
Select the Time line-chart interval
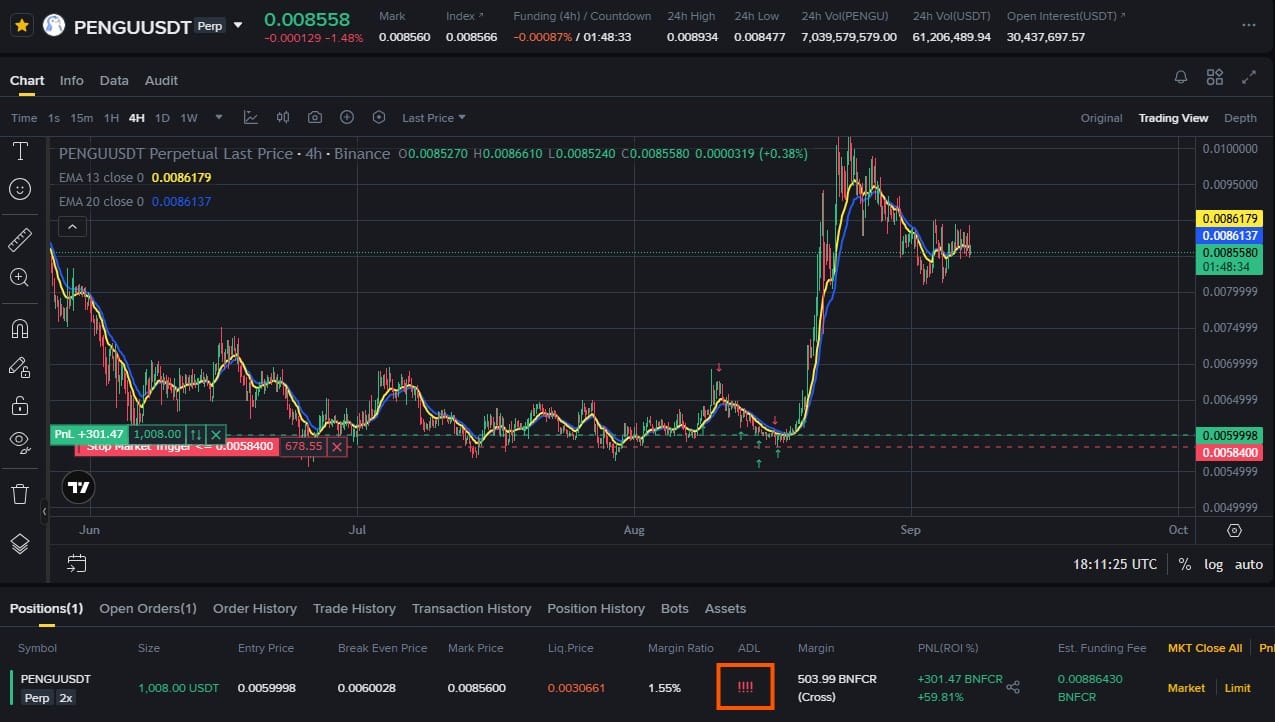pyautogui.click(x=24, y=118)
